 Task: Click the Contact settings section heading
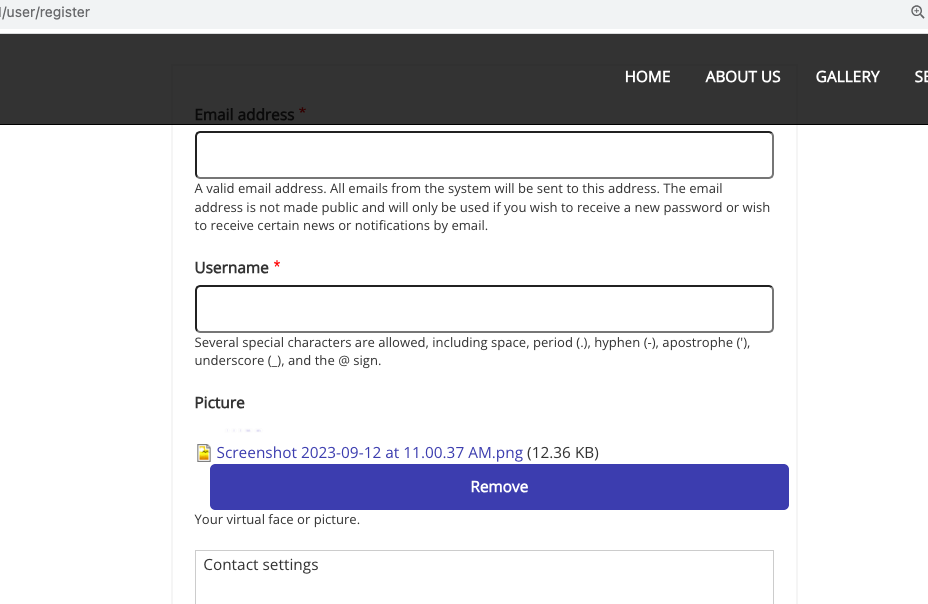261,565
